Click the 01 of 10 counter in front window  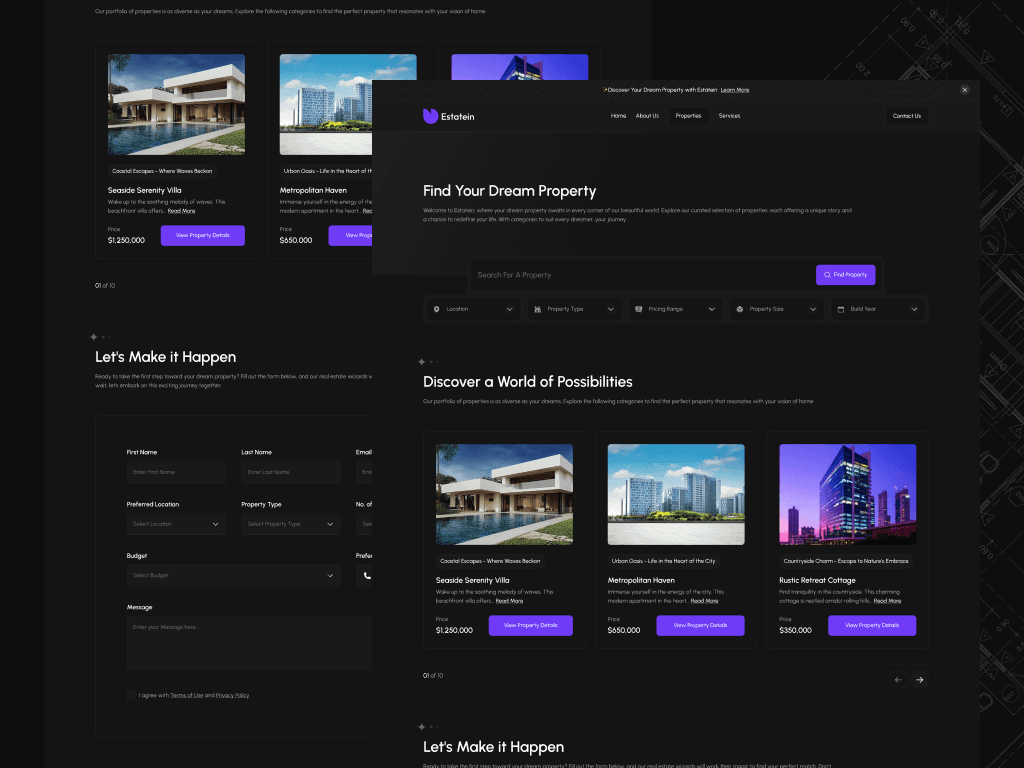pyautogui.click(x=433, y=675)
